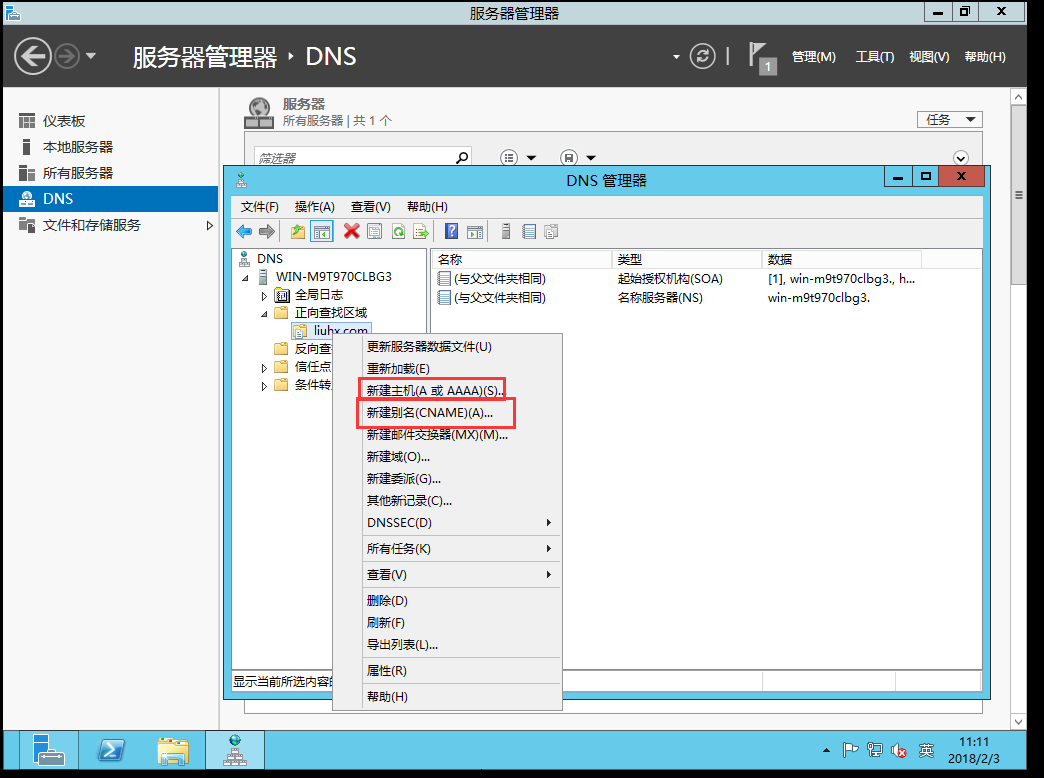
Task: Open the 管理(M) menu in Server Manager
Action: pyautogui.click(x=814, y=57)
